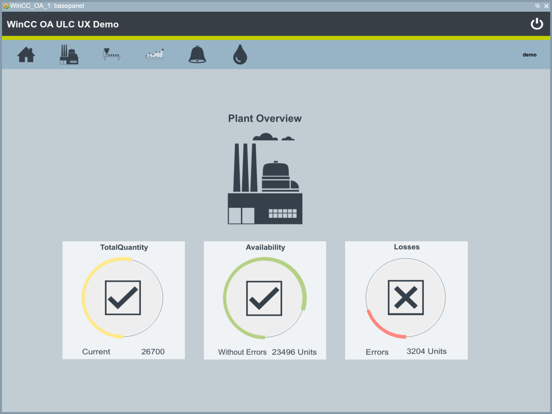Click the WinCC OA application icon in title bar
552x414 pixels.
click(x=6, y=6)
